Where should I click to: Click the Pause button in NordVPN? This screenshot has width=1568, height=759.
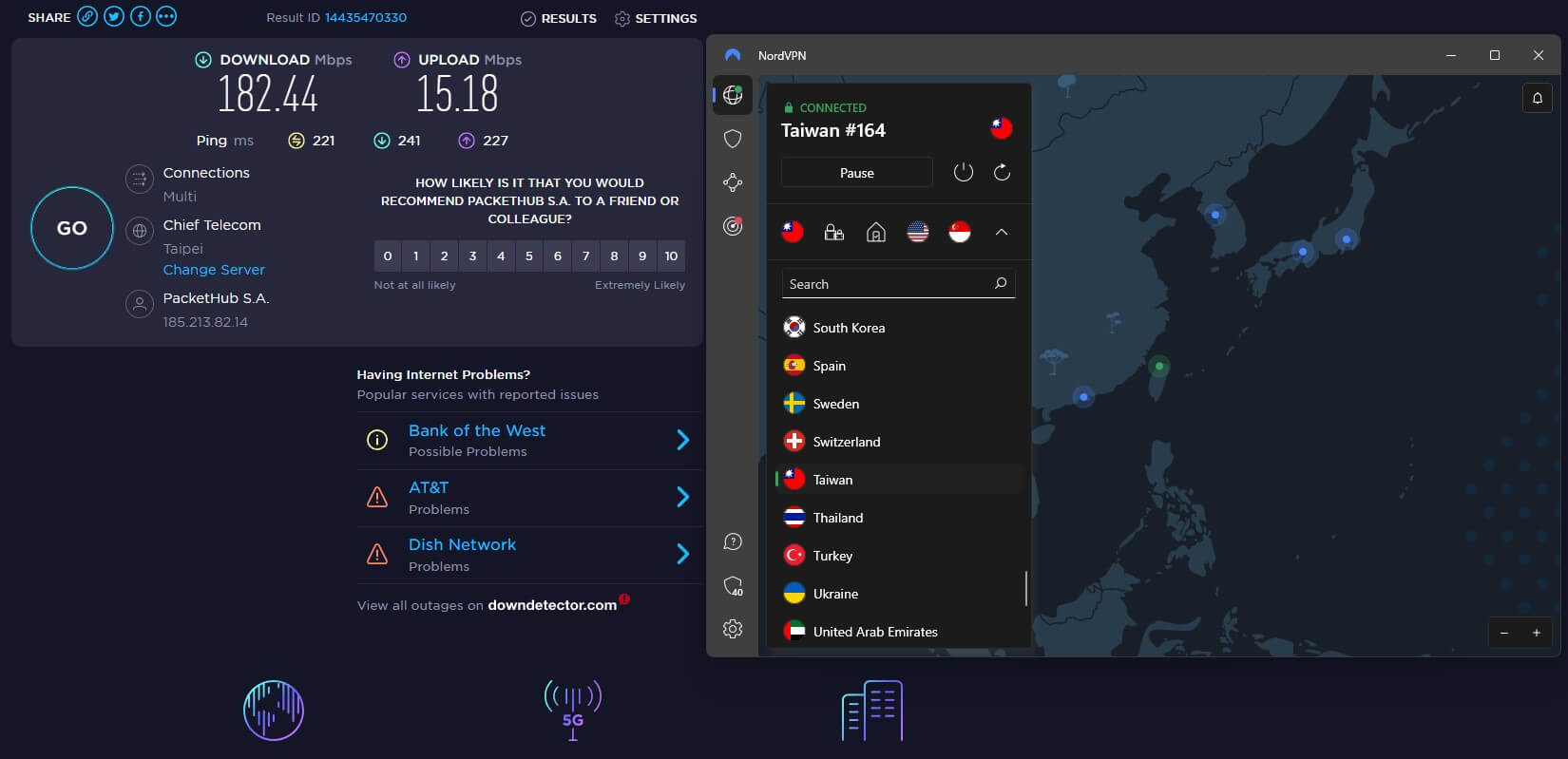point(857,173)
